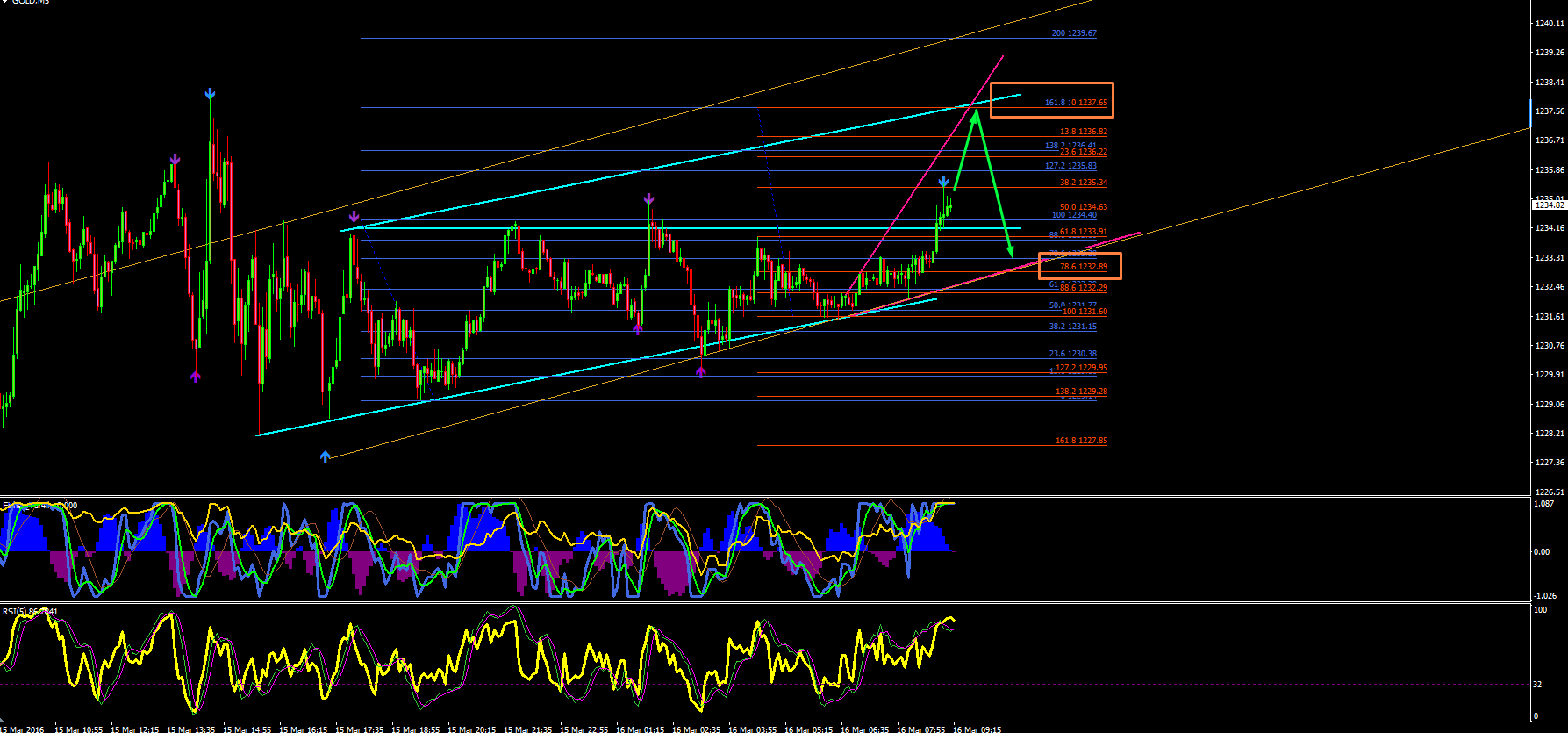Select price scale value 1231.61
1568x733 pixels.
(x=1550, y=316)
